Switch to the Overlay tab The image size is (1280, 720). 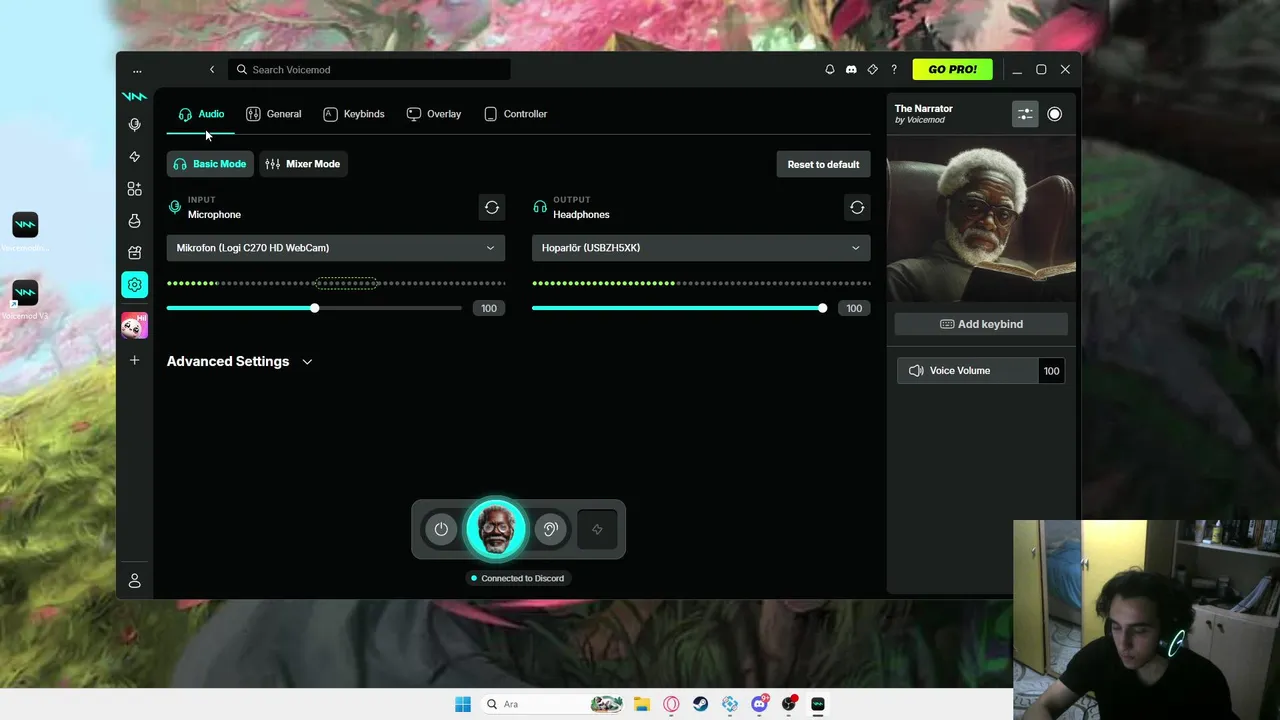tap(434, 114)
